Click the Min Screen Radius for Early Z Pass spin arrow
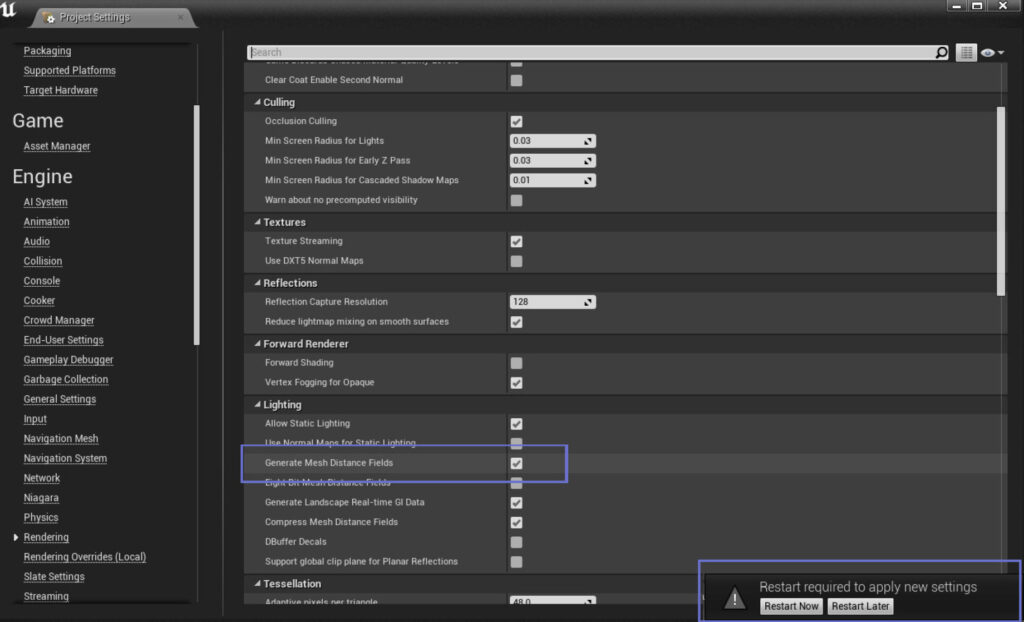This screenshot has height=622, width=1024. coord(588,161)
